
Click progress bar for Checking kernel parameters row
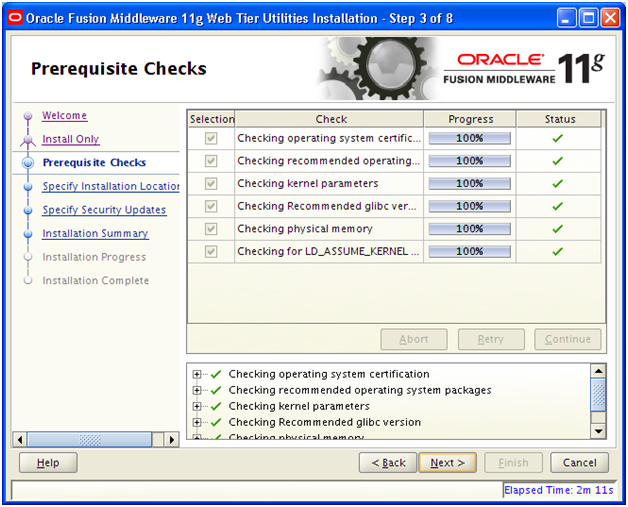(470, 184)
